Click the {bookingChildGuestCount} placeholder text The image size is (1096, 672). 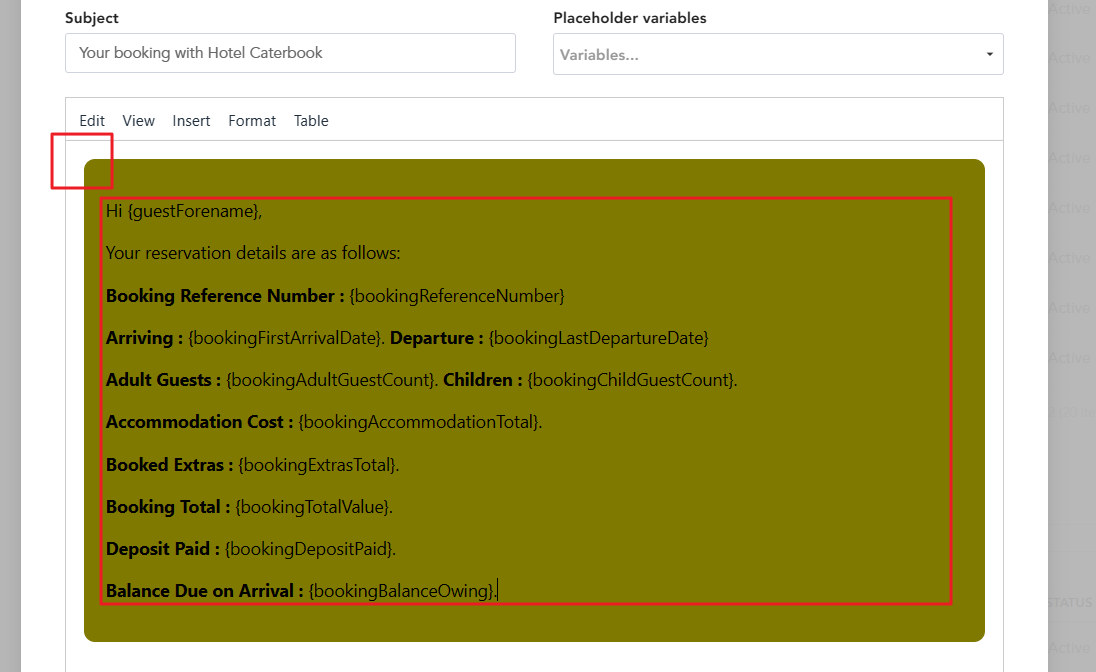pos(630,380)
